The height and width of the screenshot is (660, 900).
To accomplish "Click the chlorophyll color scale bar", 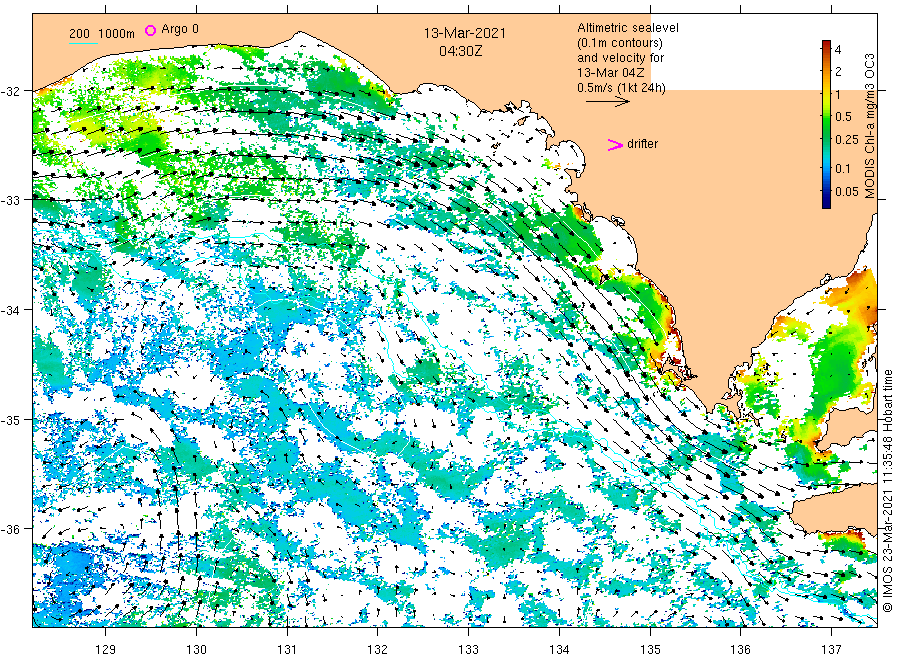I will pyautogui.click(x=826, y=124).
